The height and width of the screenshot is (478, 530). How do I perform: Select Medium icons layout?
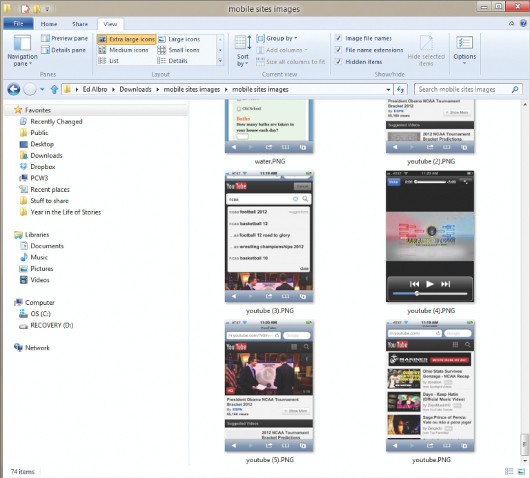pyautogui.click(x=123, y=50)
